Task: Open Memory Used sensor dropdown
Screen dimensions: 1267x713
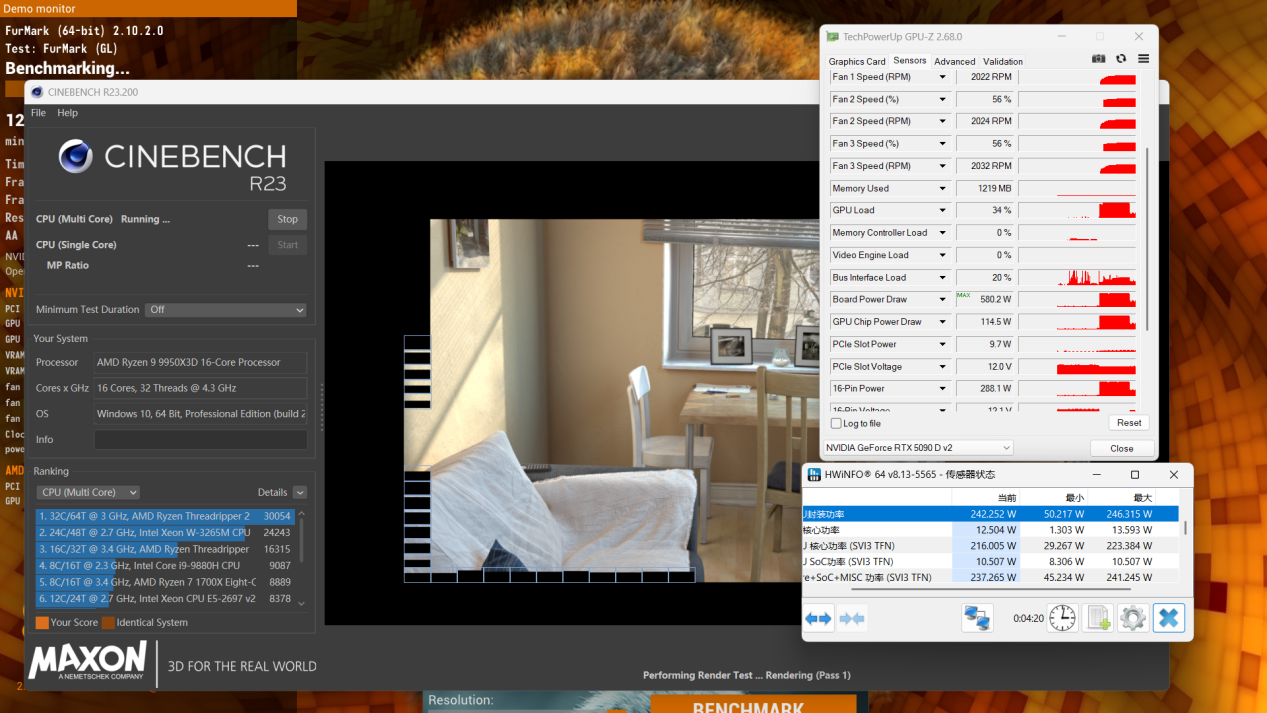Action: 942,188
